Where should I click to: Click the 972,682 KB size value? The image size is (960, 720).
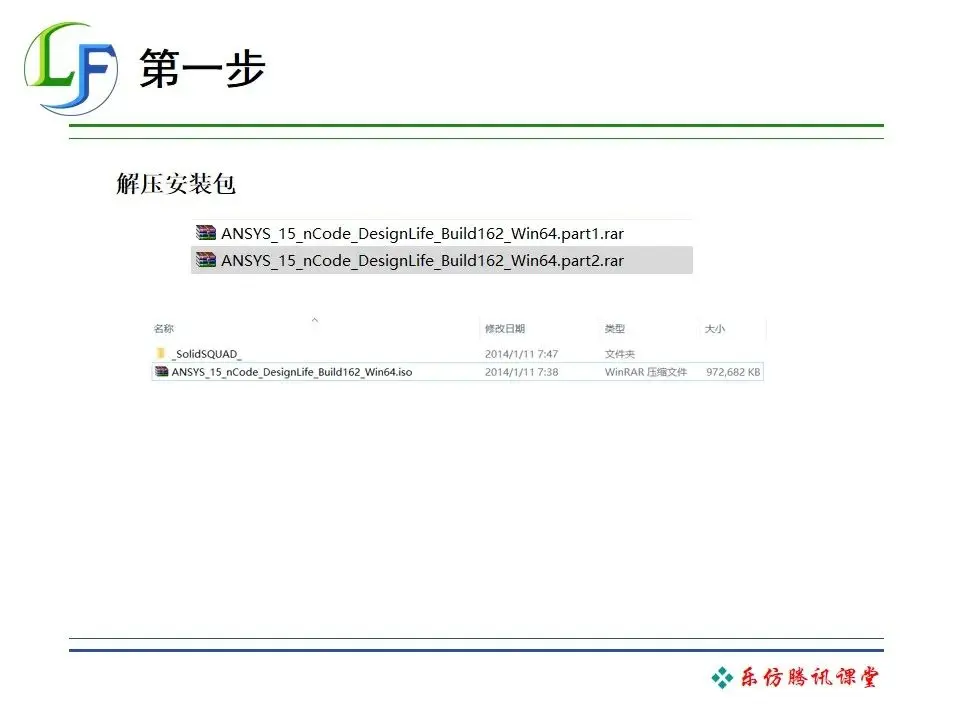(733, 372)
